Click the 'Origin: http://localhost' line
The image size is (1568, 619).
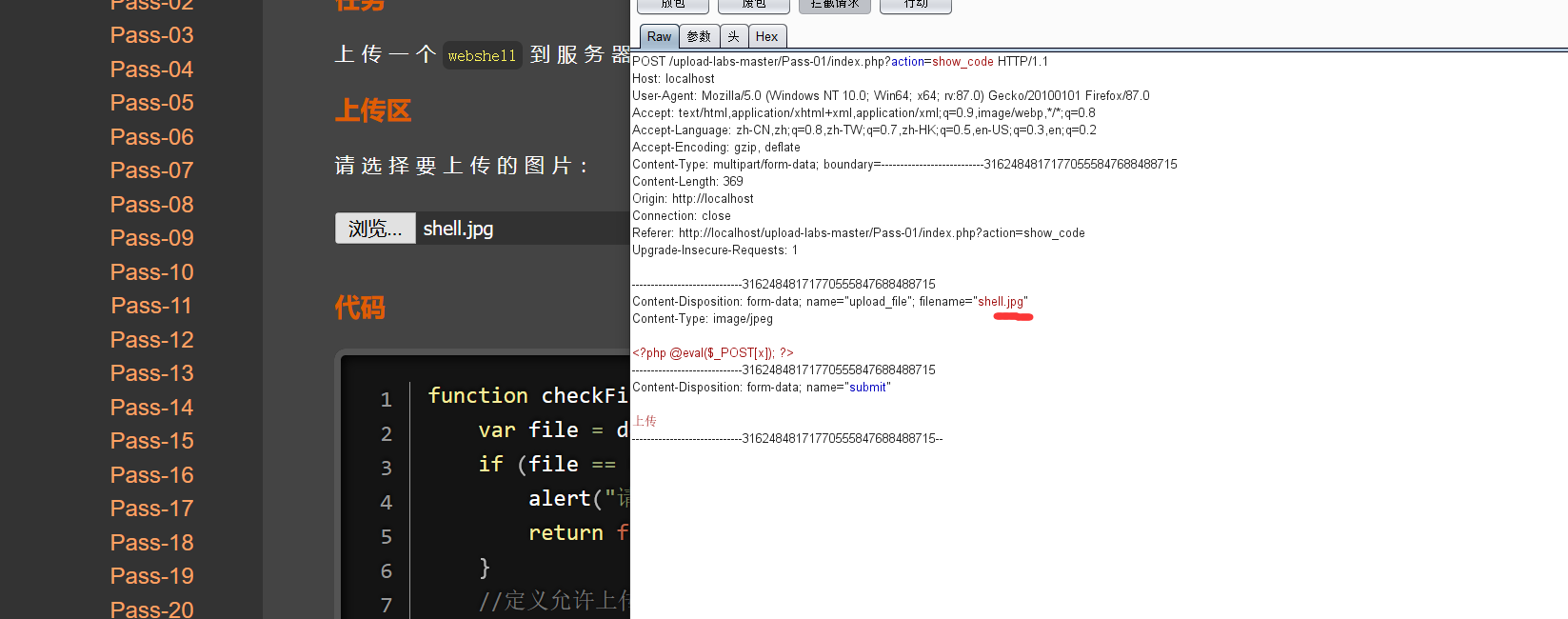[693, 199]
